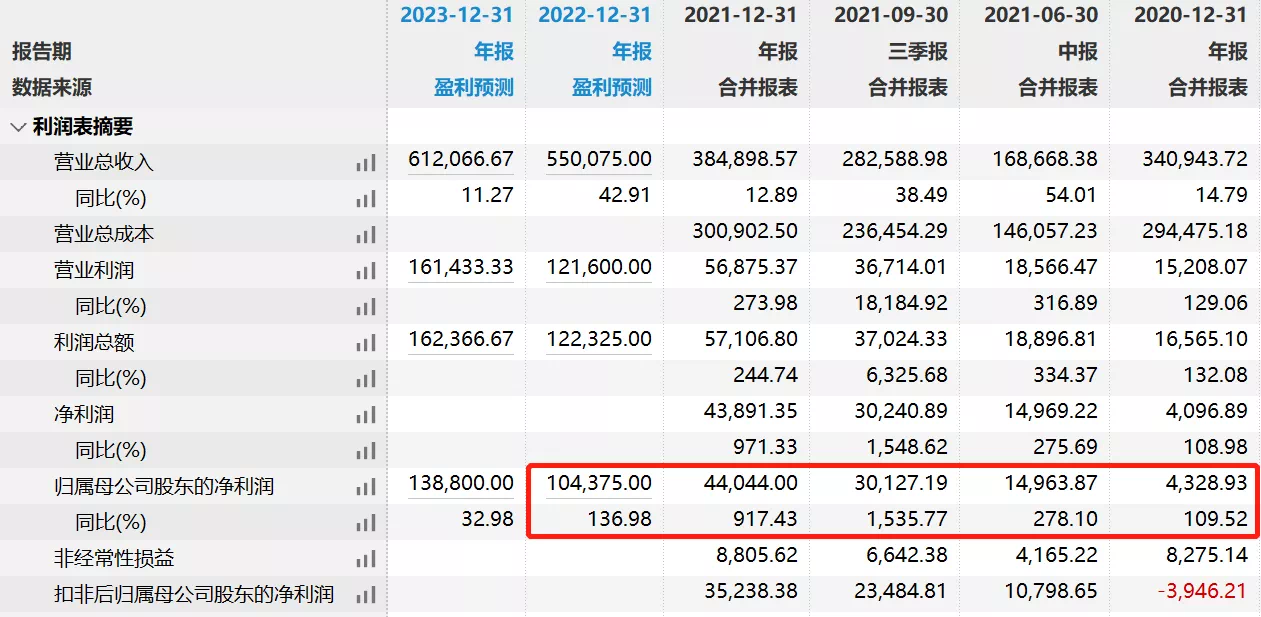Click the chart icon beside 净利润
1261x617 pixels.
pyautogui.click(x=366, y=415)
